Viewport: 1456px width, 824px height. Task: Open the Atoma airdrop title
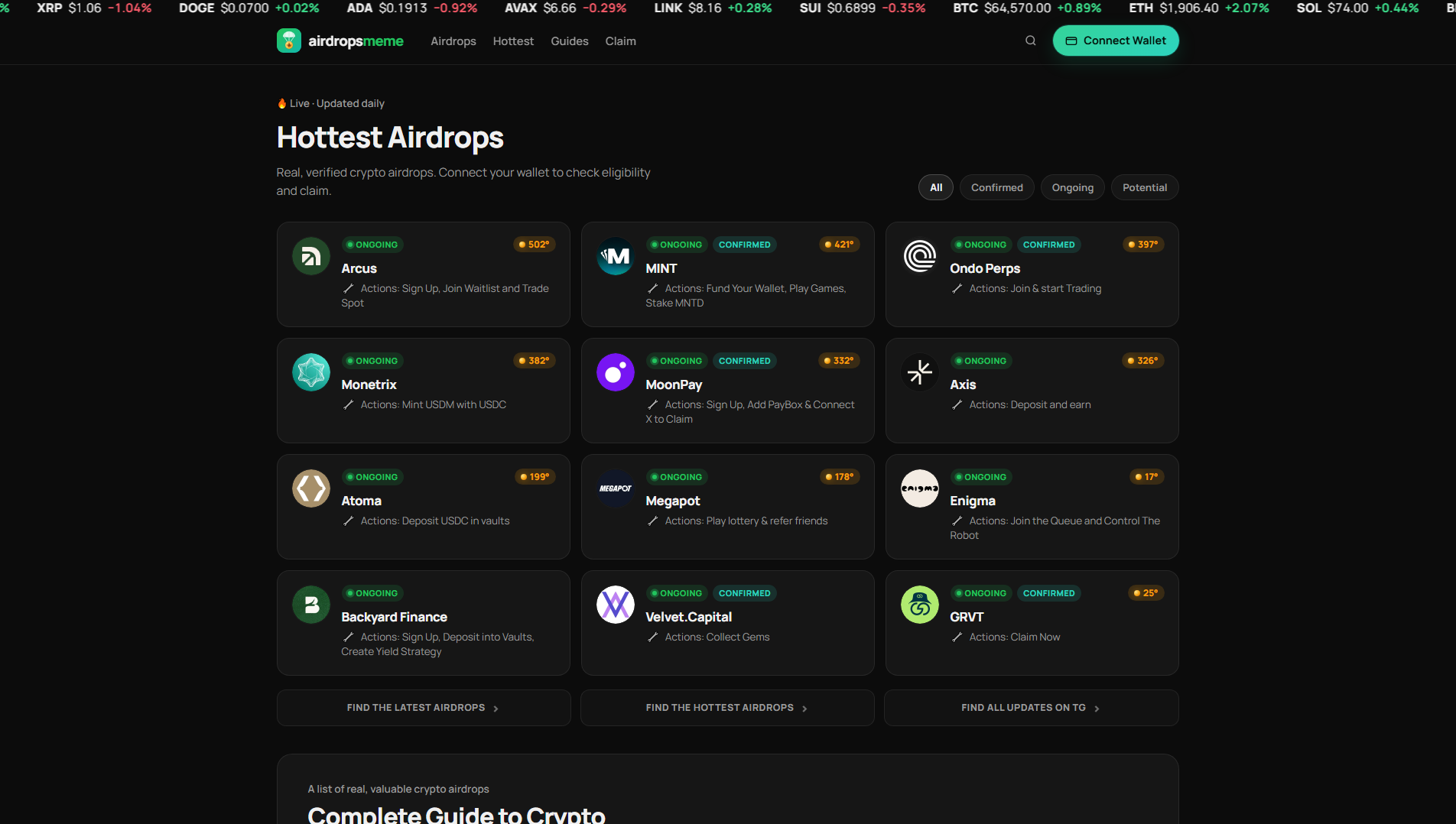click(361, 501)
